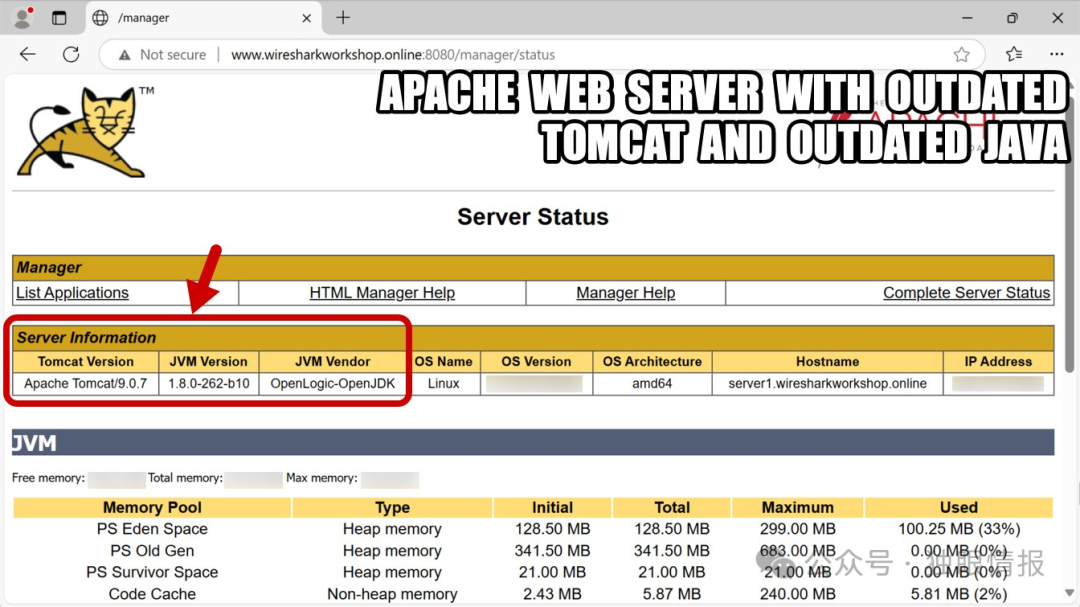Viewport: 1080px width, 607px height.
Task: Click the Maximum column header
Action: coord(798,508)
